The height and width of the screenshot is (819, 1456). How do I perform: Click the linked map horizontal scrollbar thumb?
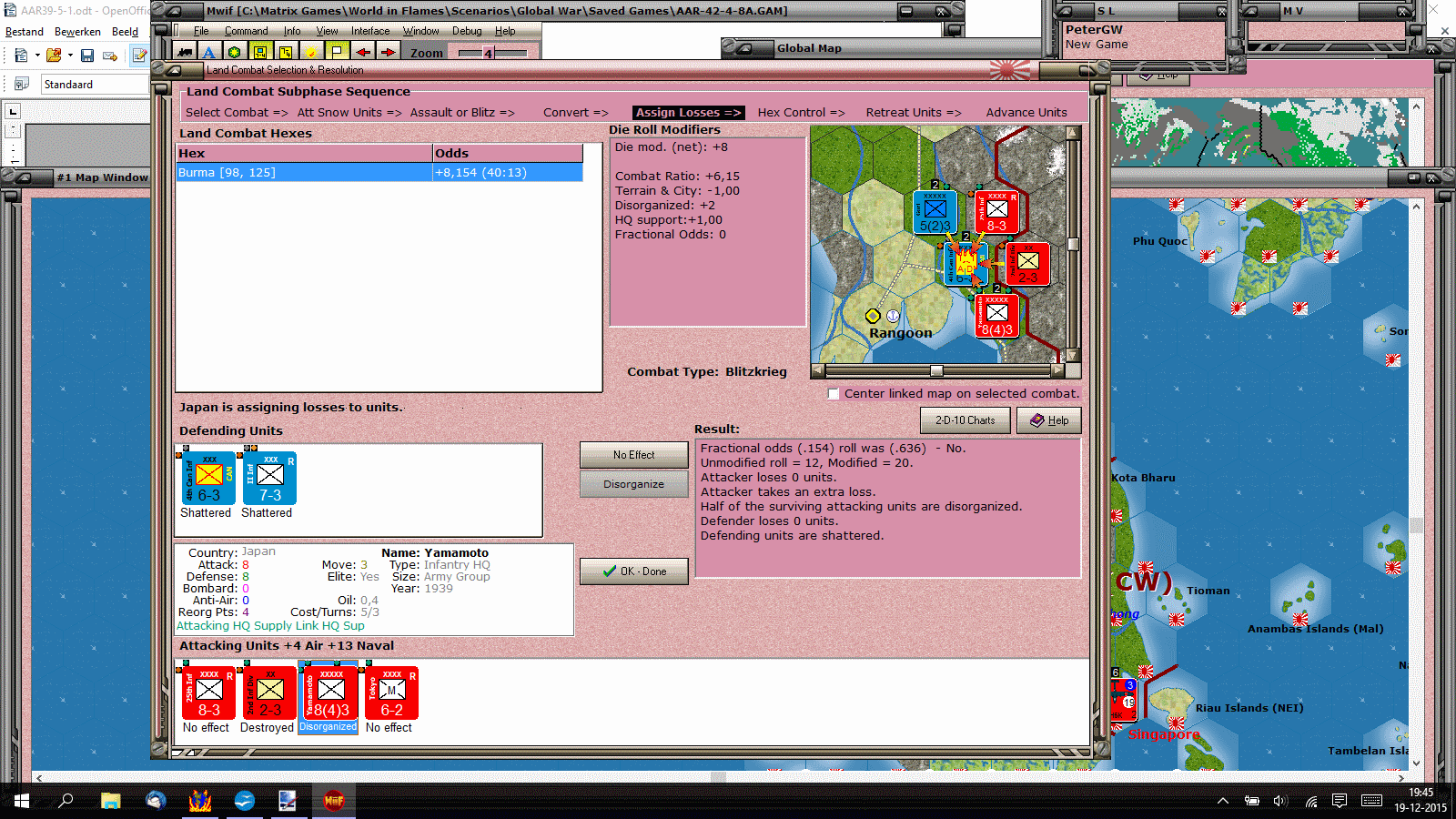point(936,370)
